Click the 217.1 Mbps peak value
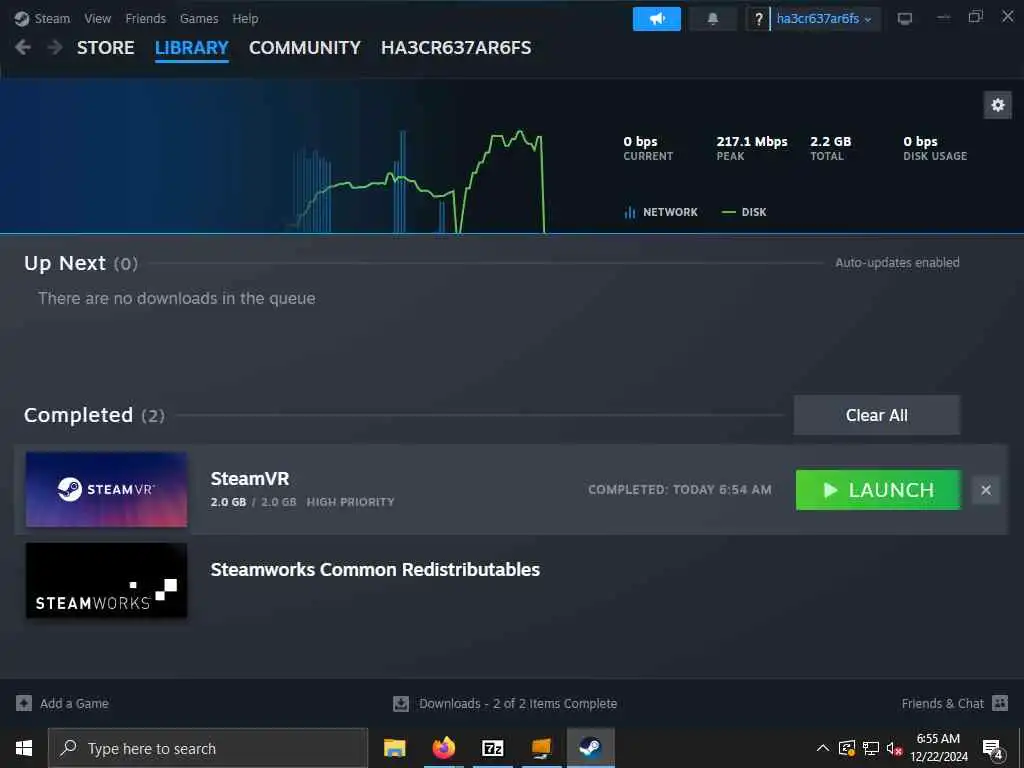The image size is (1024, 768). (752, 141)
